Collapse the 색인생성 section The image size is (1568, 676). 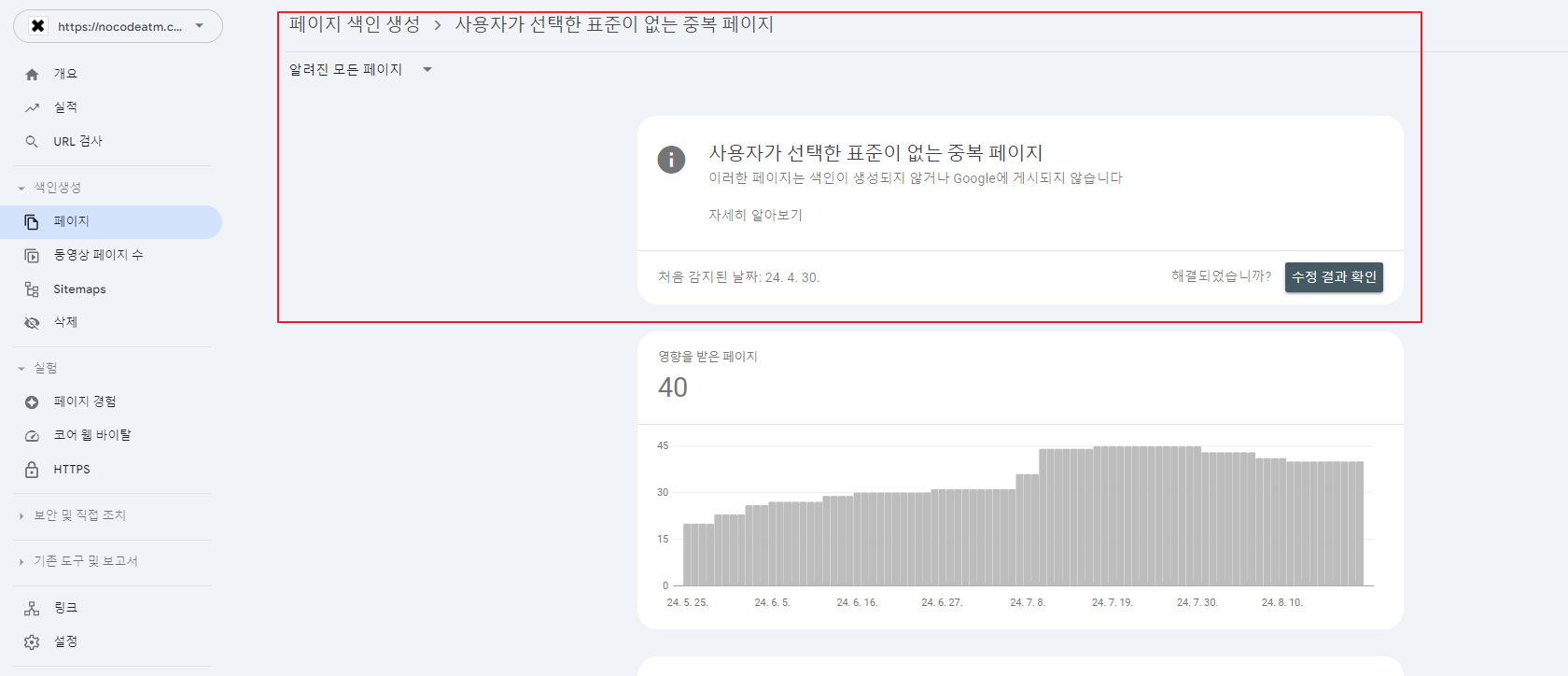(x=21, y=189)
